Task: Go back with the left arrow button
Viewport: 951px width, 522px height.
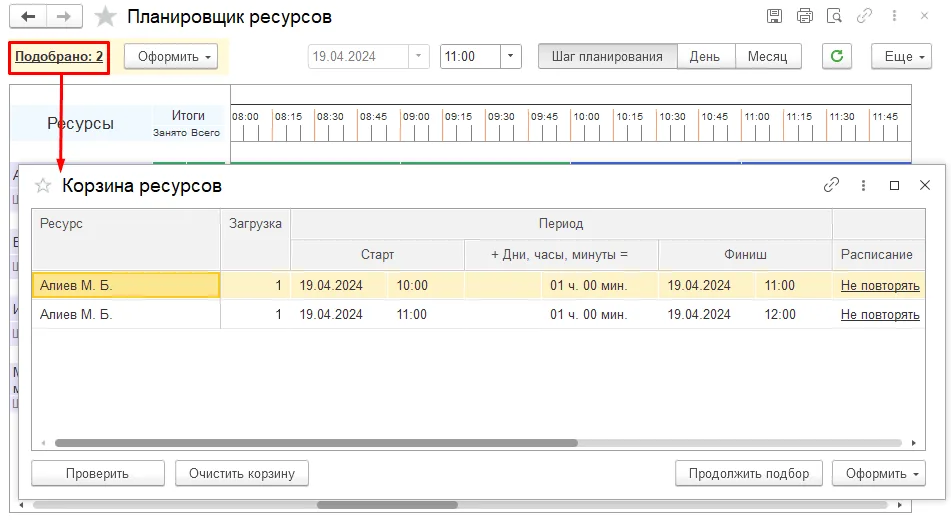Action: pos(28,17)
